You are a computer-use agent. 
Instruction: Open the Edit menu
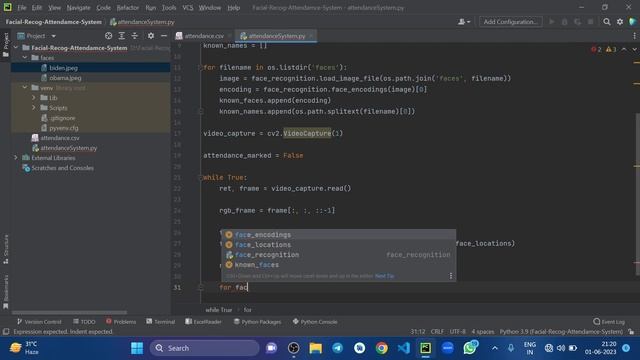click(x=37, y=8)
